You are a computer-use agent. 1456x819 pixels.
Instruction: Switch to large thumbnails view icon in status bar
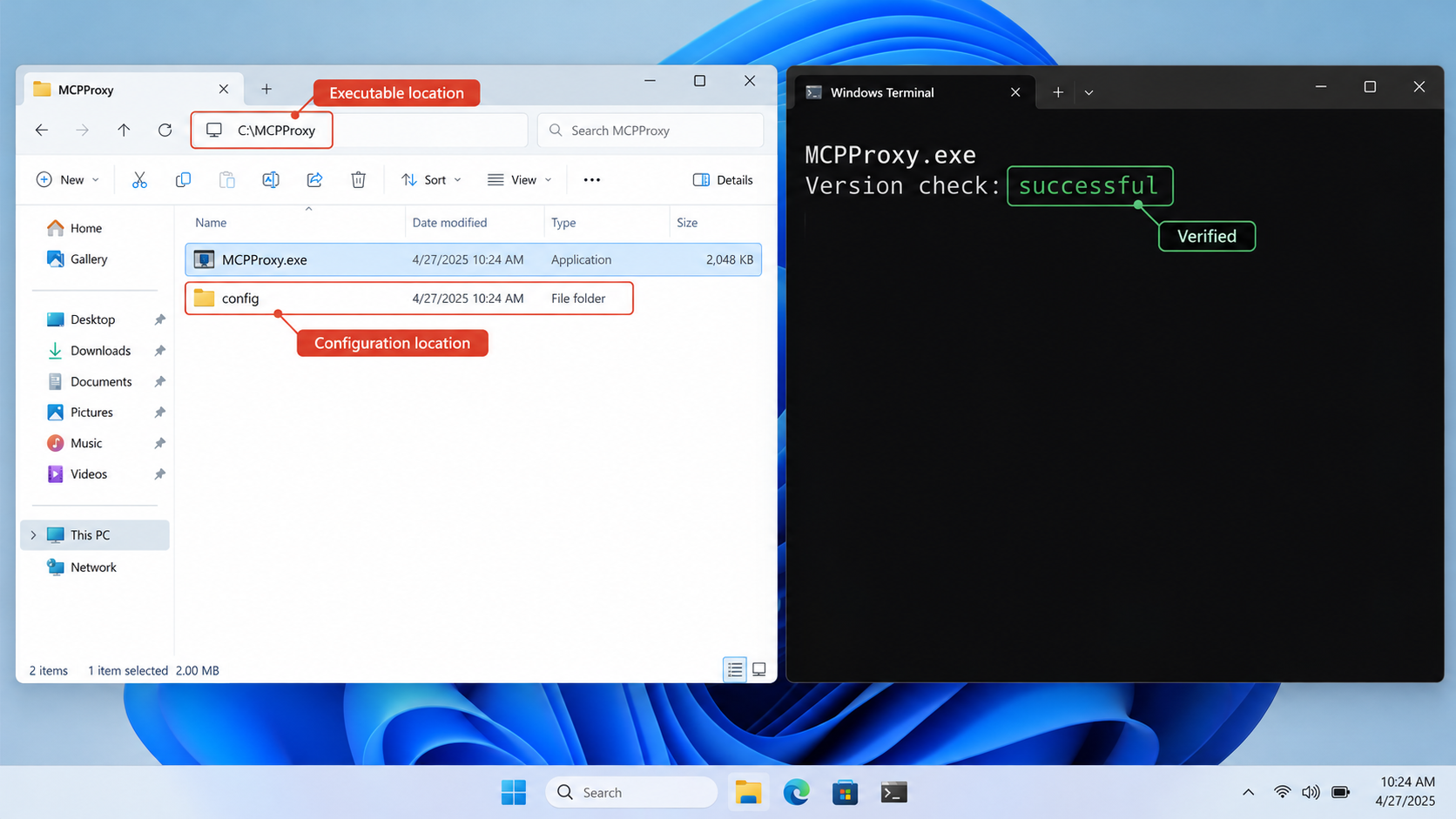pyautogui.click(x=759, y=669)
